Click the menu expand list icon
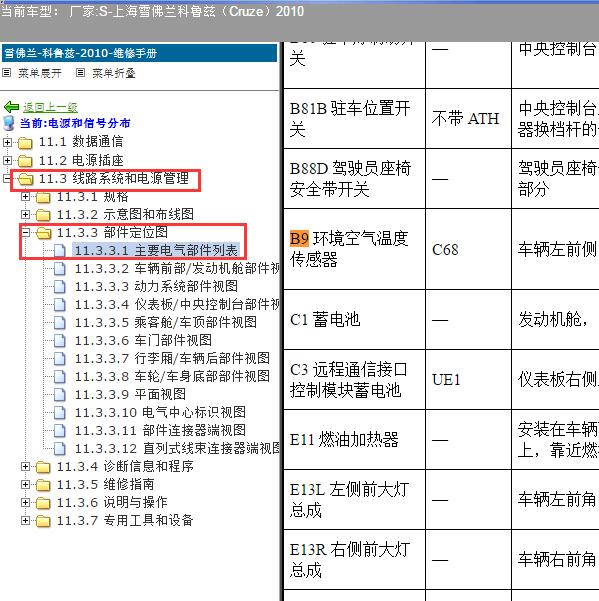This screenshot has height=601, width=599. 7,72
